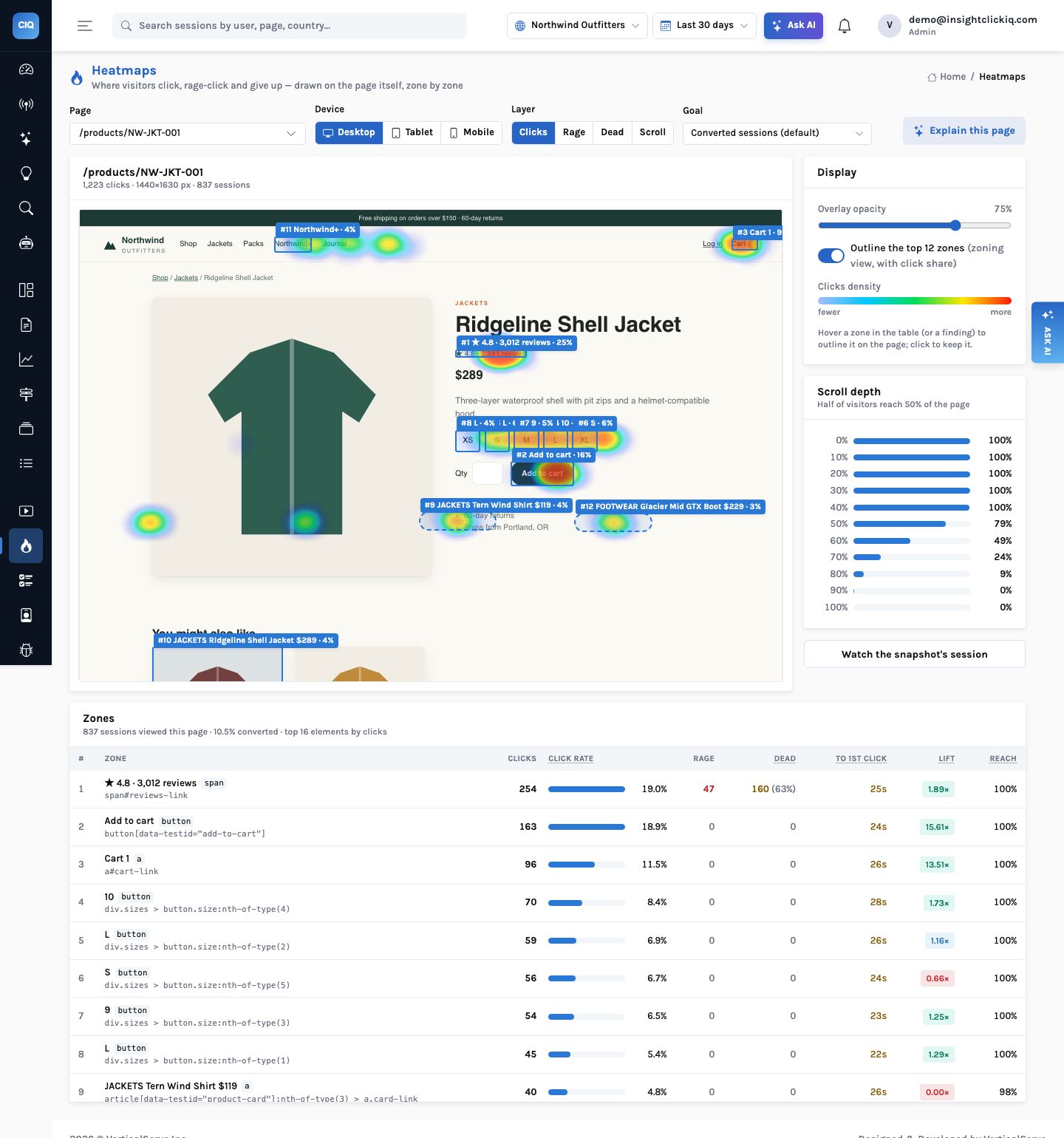Expand the Page path dropdown
Screen dimensions: 1064x1138
(x=188, y=133)
